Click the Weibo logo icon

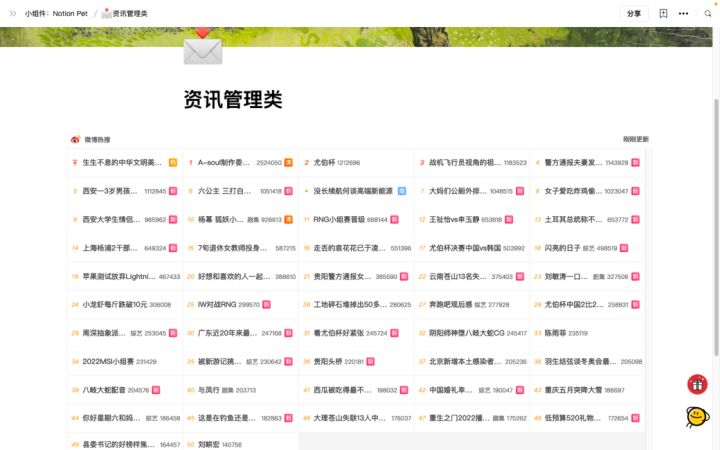75,140
